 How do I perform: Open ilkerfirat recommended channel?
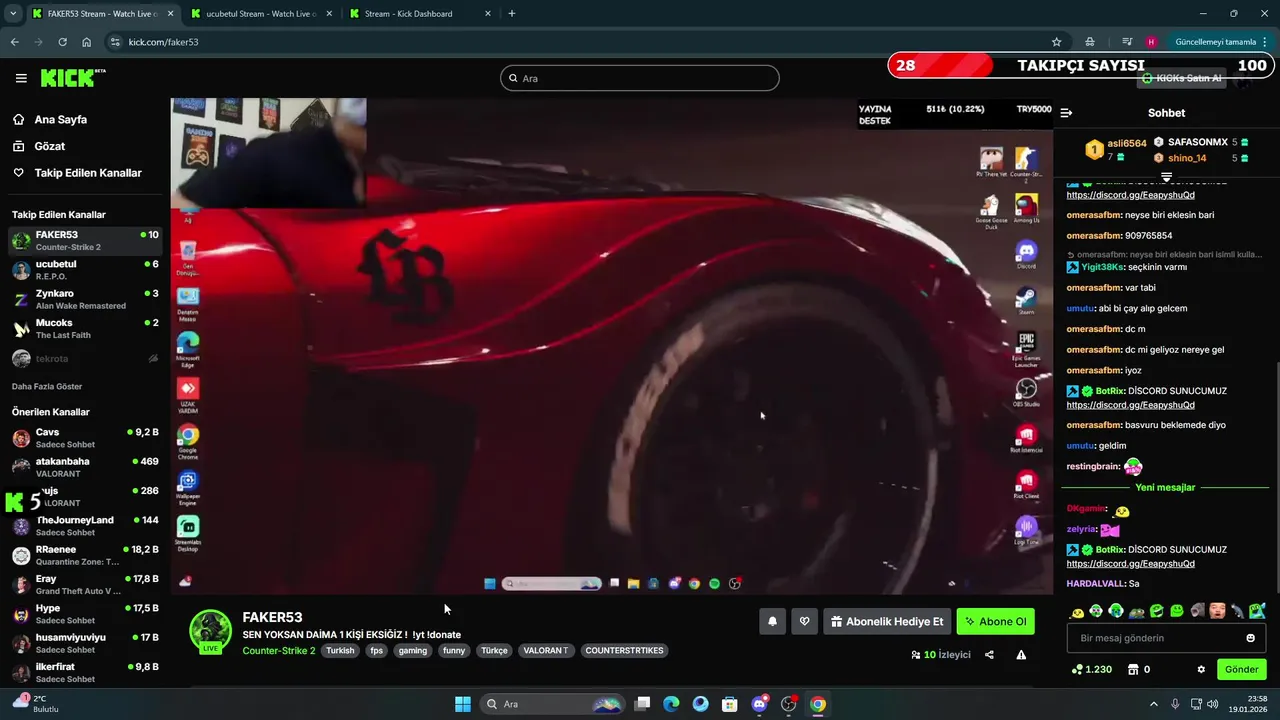85,672
